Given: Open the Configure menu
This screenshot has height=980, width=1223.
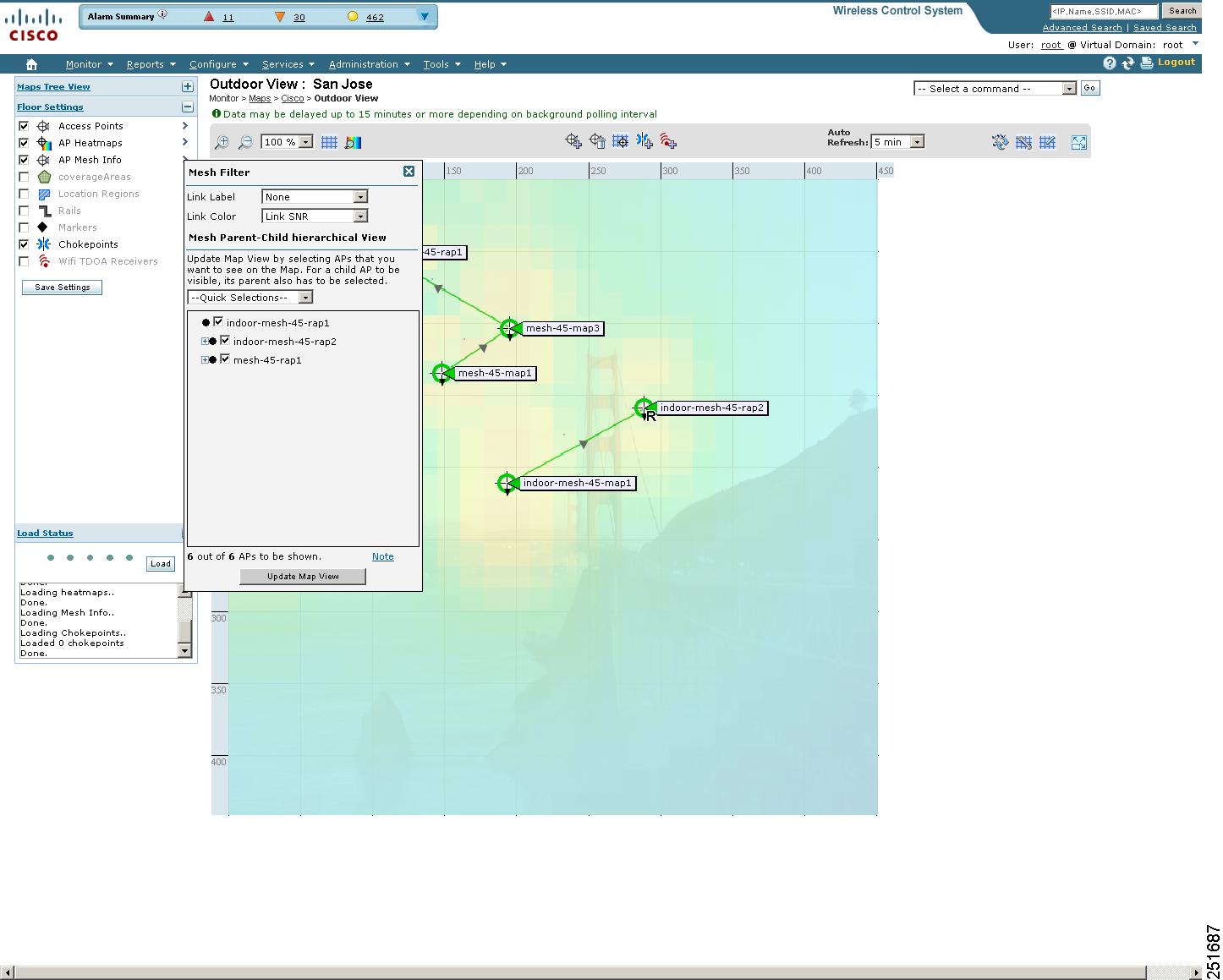Looking at the screenshot, I should tap(218, 64).
